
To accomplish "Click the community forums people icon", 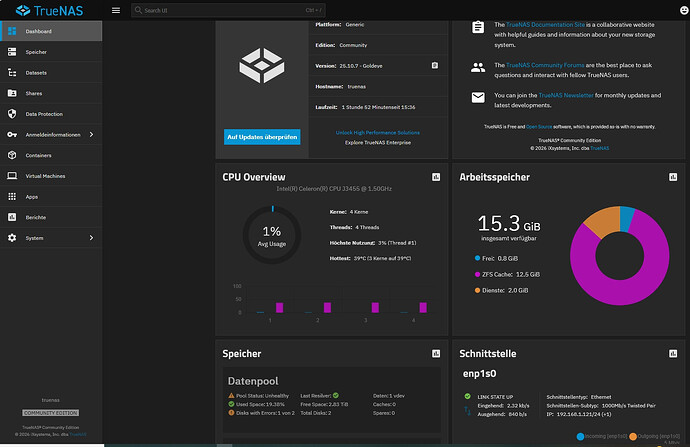I will click(478, 67).
